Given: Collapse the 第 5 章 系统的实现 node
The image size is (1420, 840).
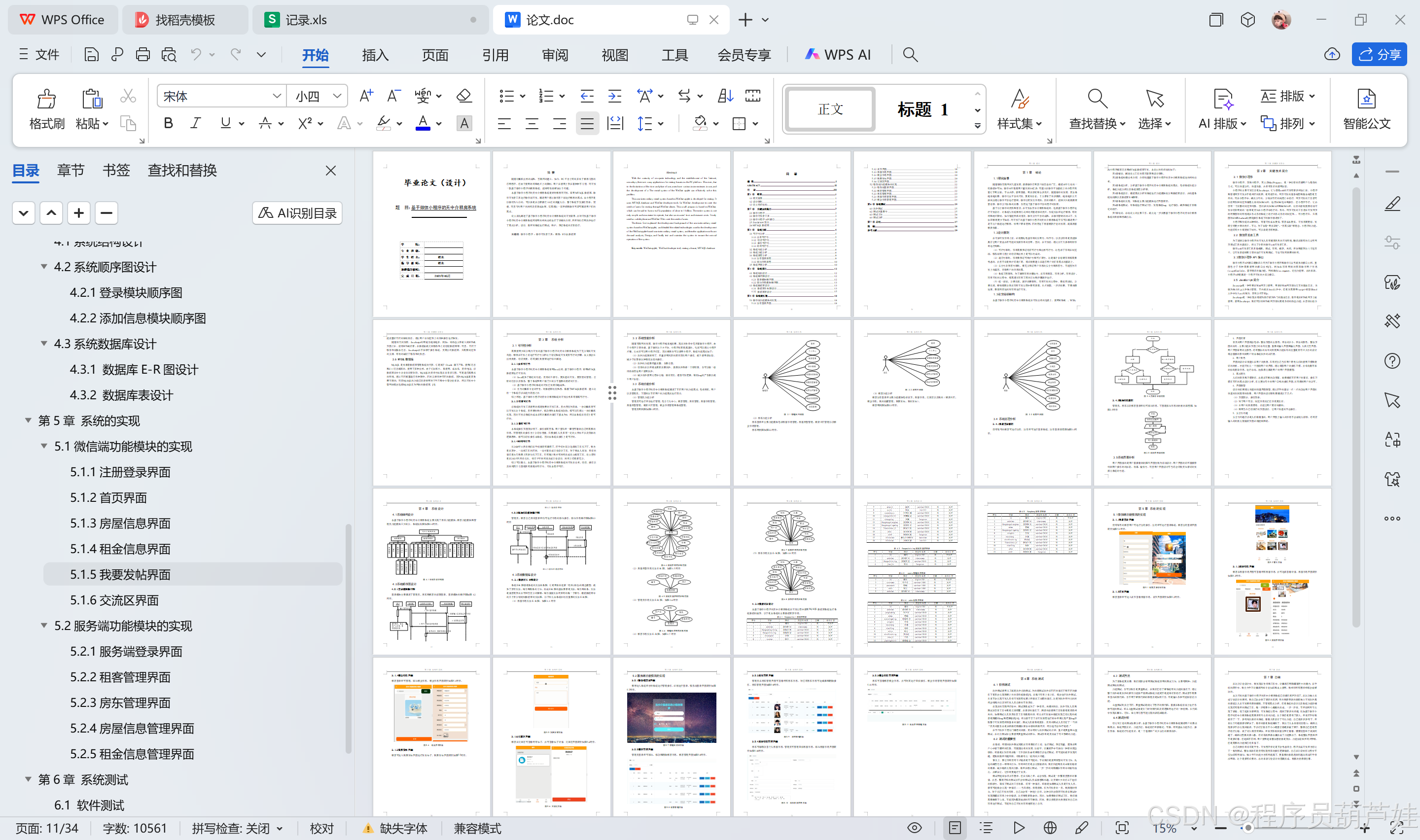Looking at the screenshot, I should pyautogui.click(x=28, y=420).
